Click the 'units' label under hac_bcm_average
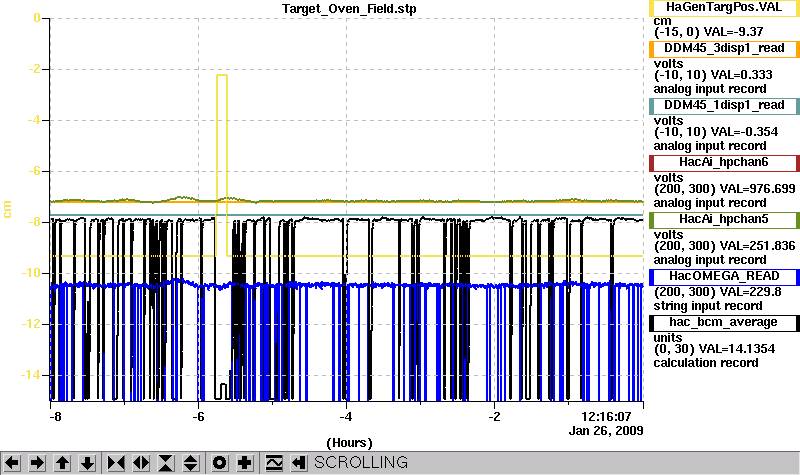This screenshot has height=475, width=800. 668,338
